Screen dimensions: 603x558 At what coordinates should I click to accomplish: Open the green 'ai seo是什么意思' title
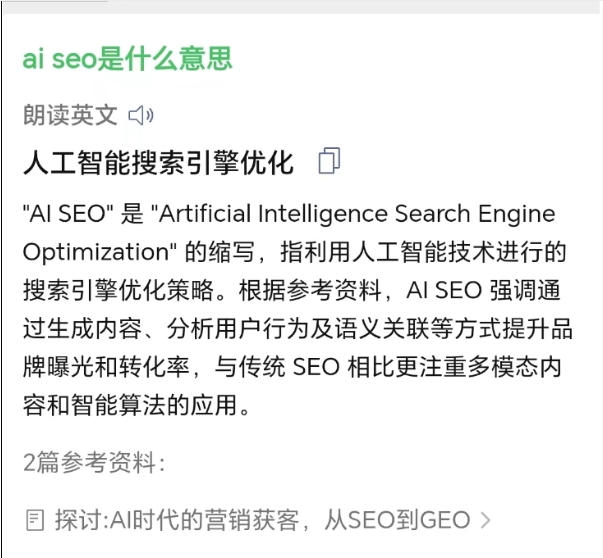(127, 59)
